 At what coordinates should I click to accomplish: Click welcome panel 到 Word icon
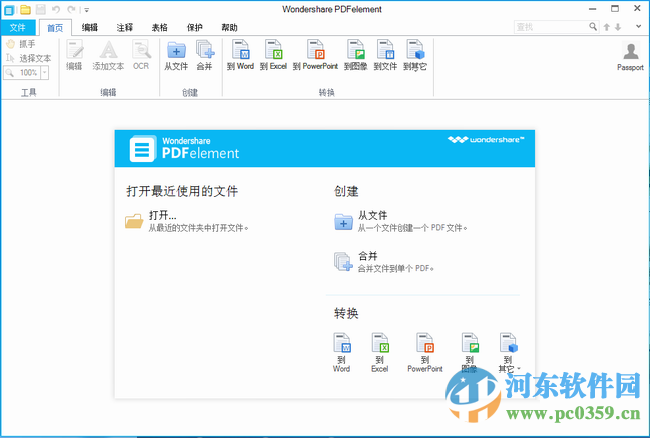click(342, 352)
